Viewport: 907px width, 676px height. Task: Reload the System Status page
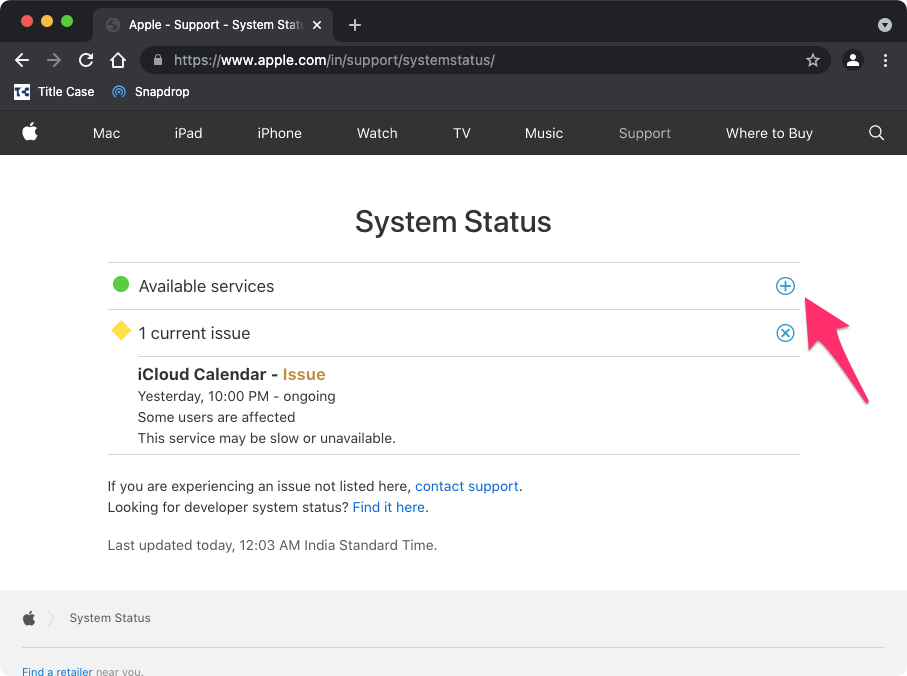[x=86, y=60]
